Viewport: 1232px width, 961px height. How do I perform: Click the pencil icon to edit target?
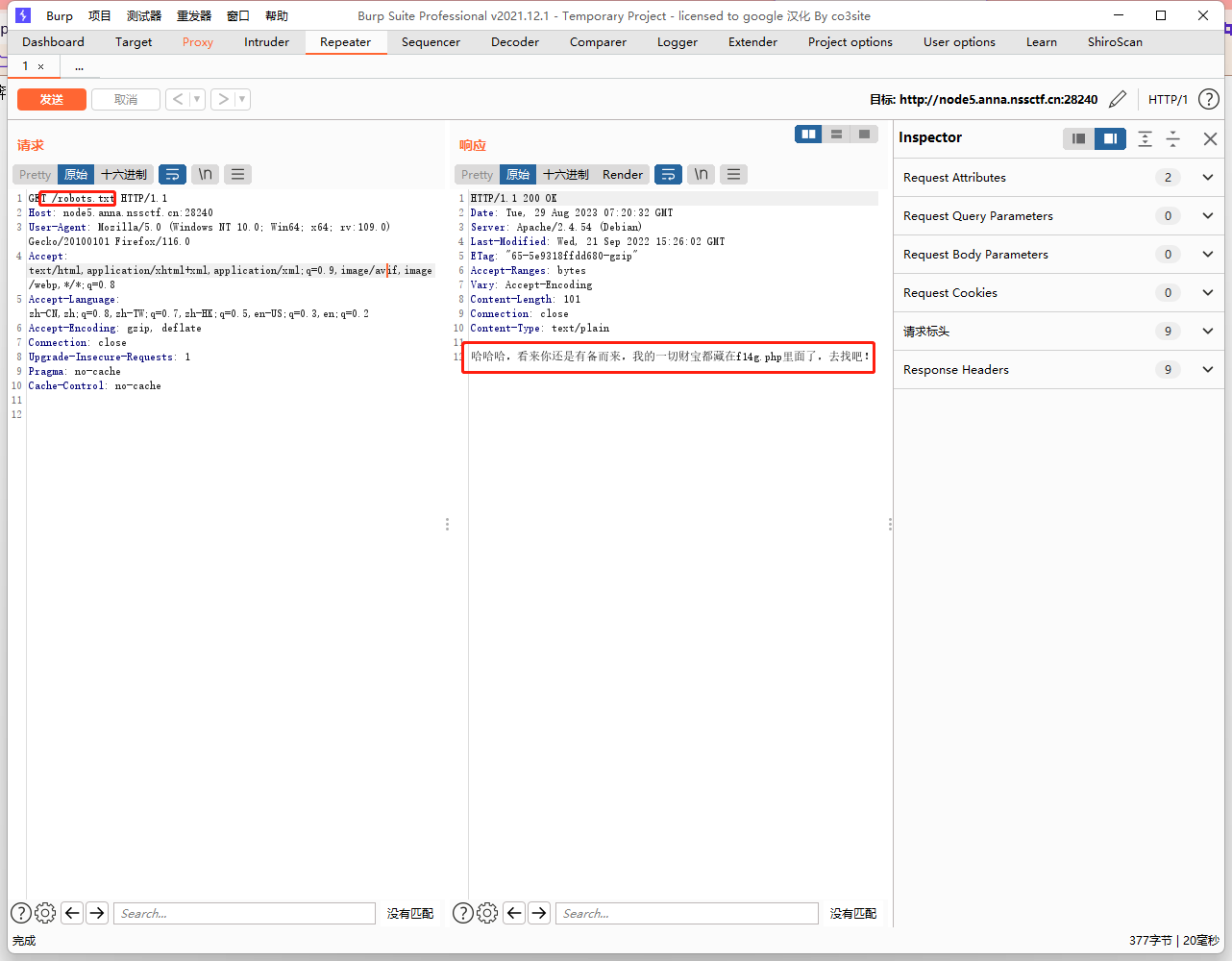pos(1118,99)
